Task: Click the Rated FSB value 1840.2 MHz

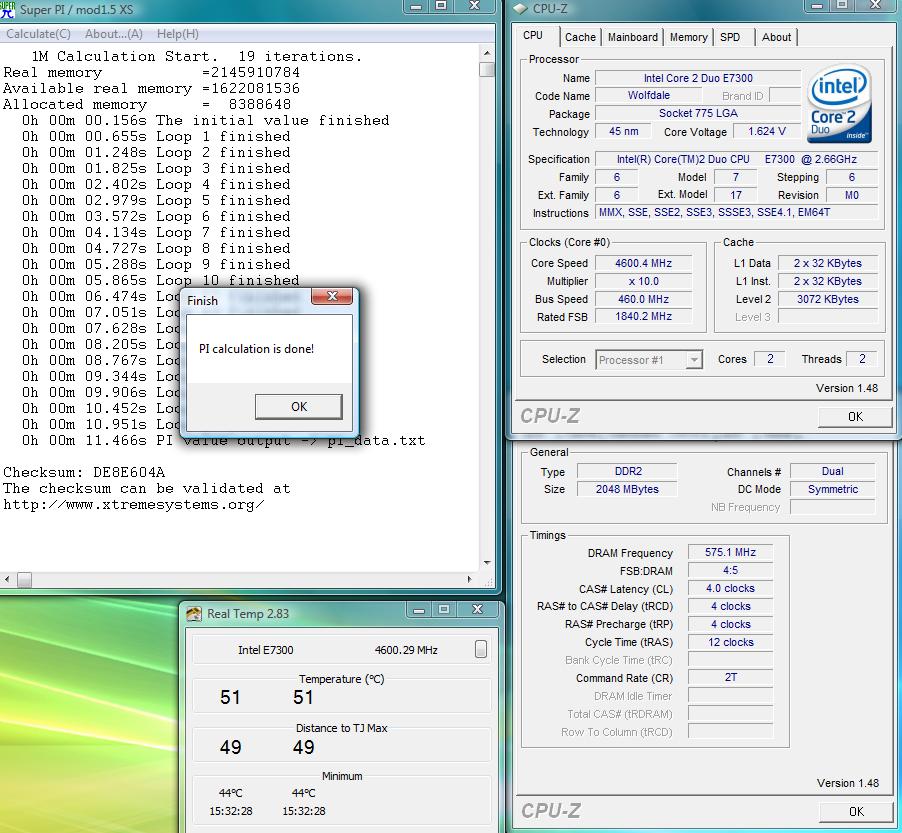Action: click(643, 316)
